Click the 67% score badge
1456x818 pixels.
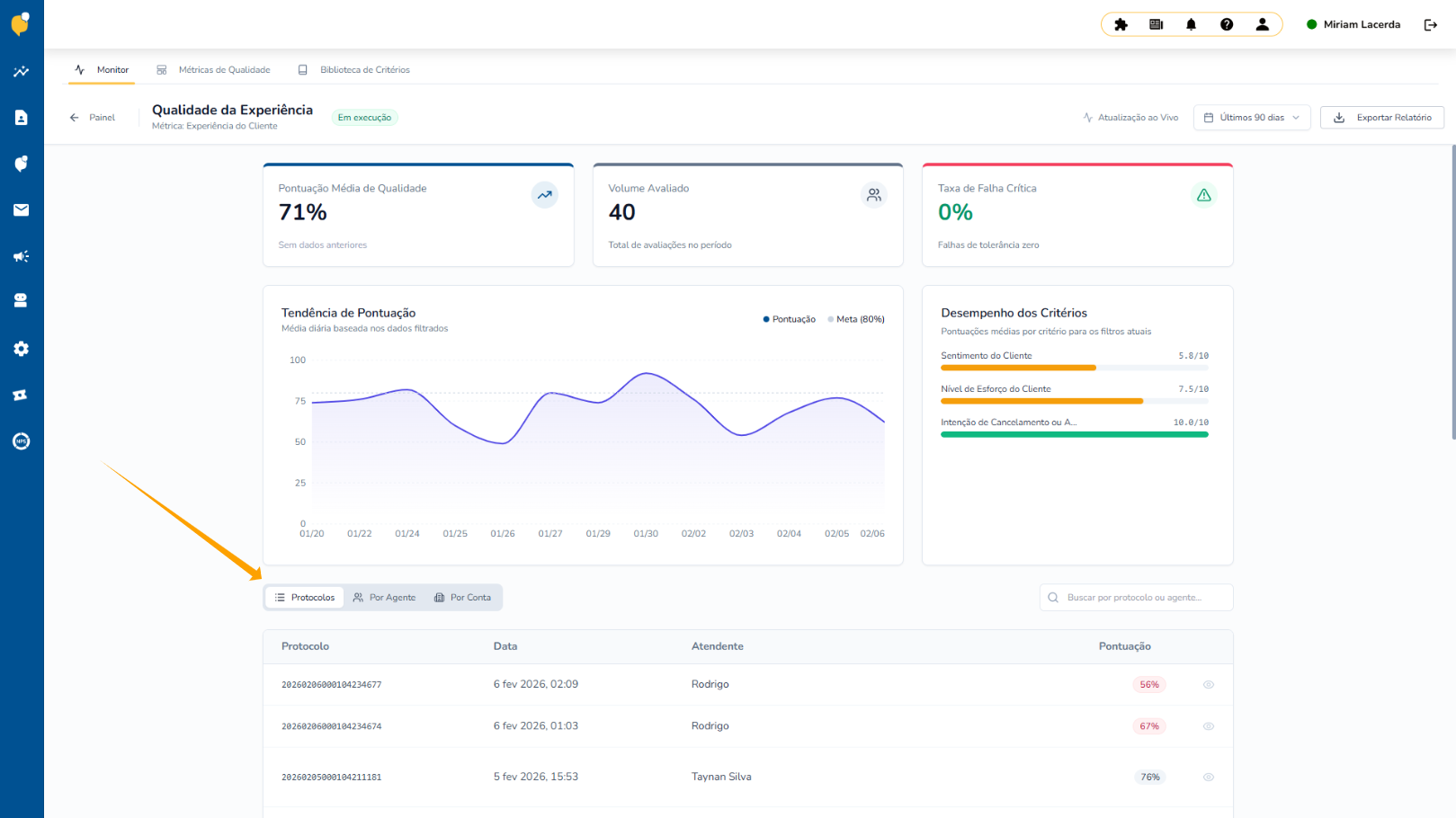click(x=1149, y=726)
